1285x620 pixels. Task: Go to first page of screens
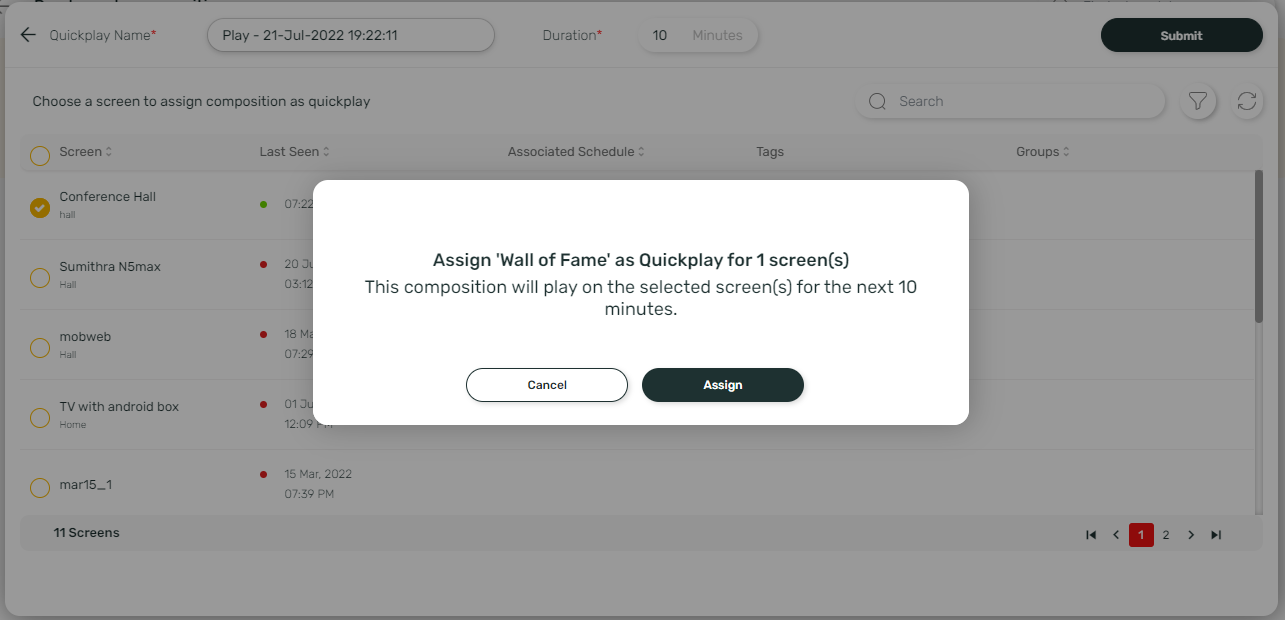tap(1091, 535)
